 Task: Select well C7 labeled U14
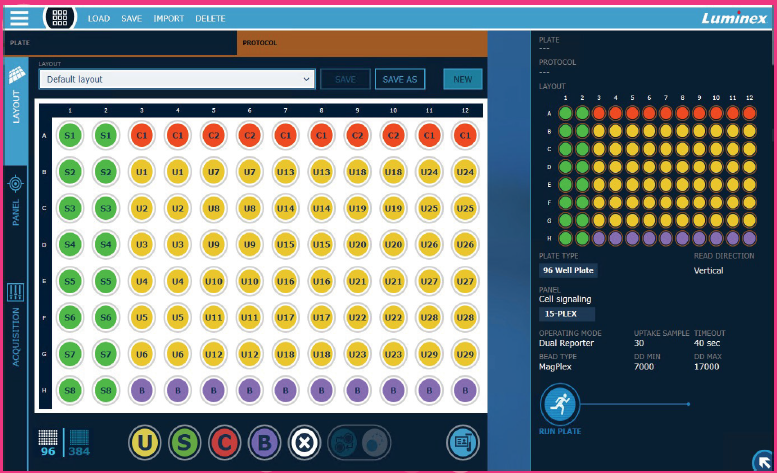click(285, 209)
